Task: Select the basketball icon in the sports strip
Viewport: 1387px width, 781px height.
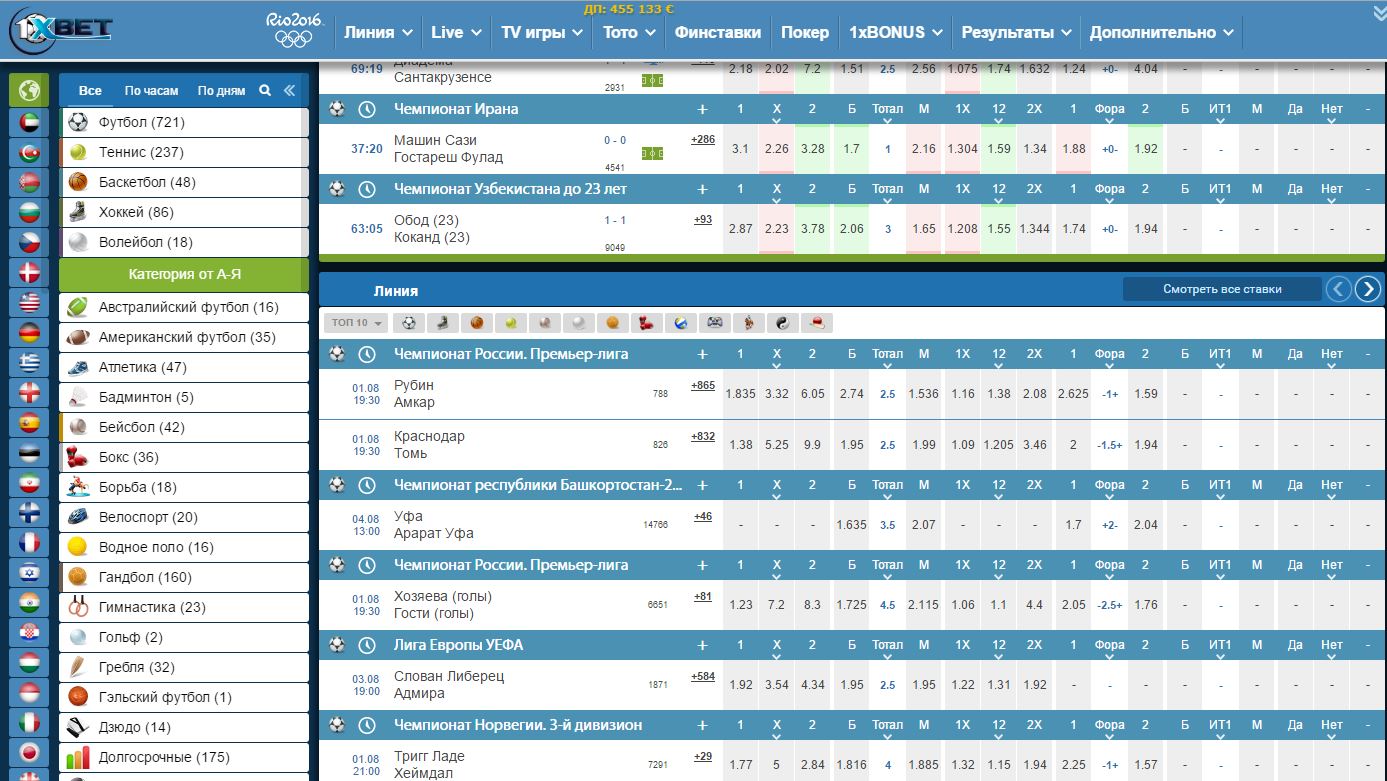Action: pyautogui.click(x=475, y=322)
